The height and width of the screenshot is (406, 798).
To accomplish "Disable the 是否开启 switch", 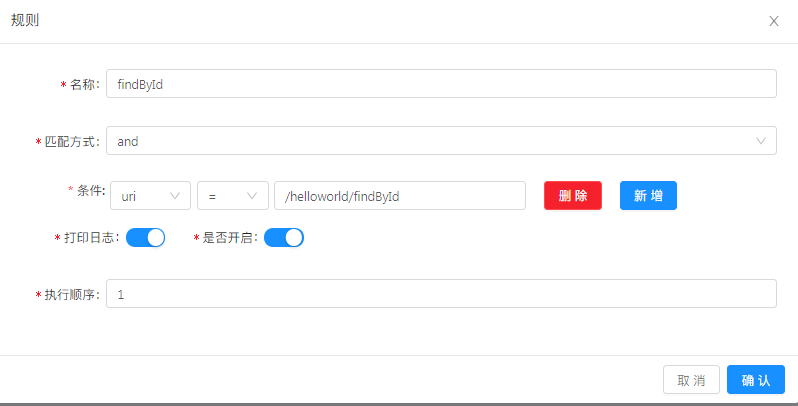I will (x=284, y=238).
